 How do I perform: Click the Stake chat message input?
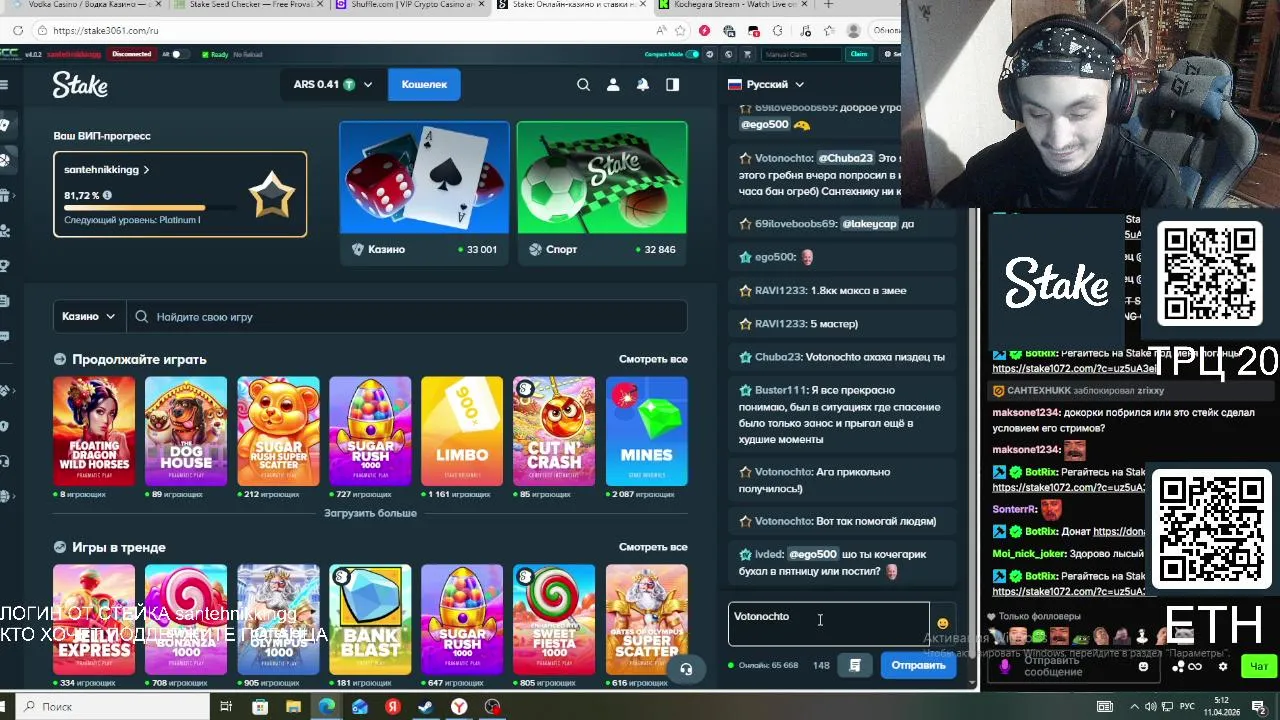pyautogui.click(x=829, y=625)
